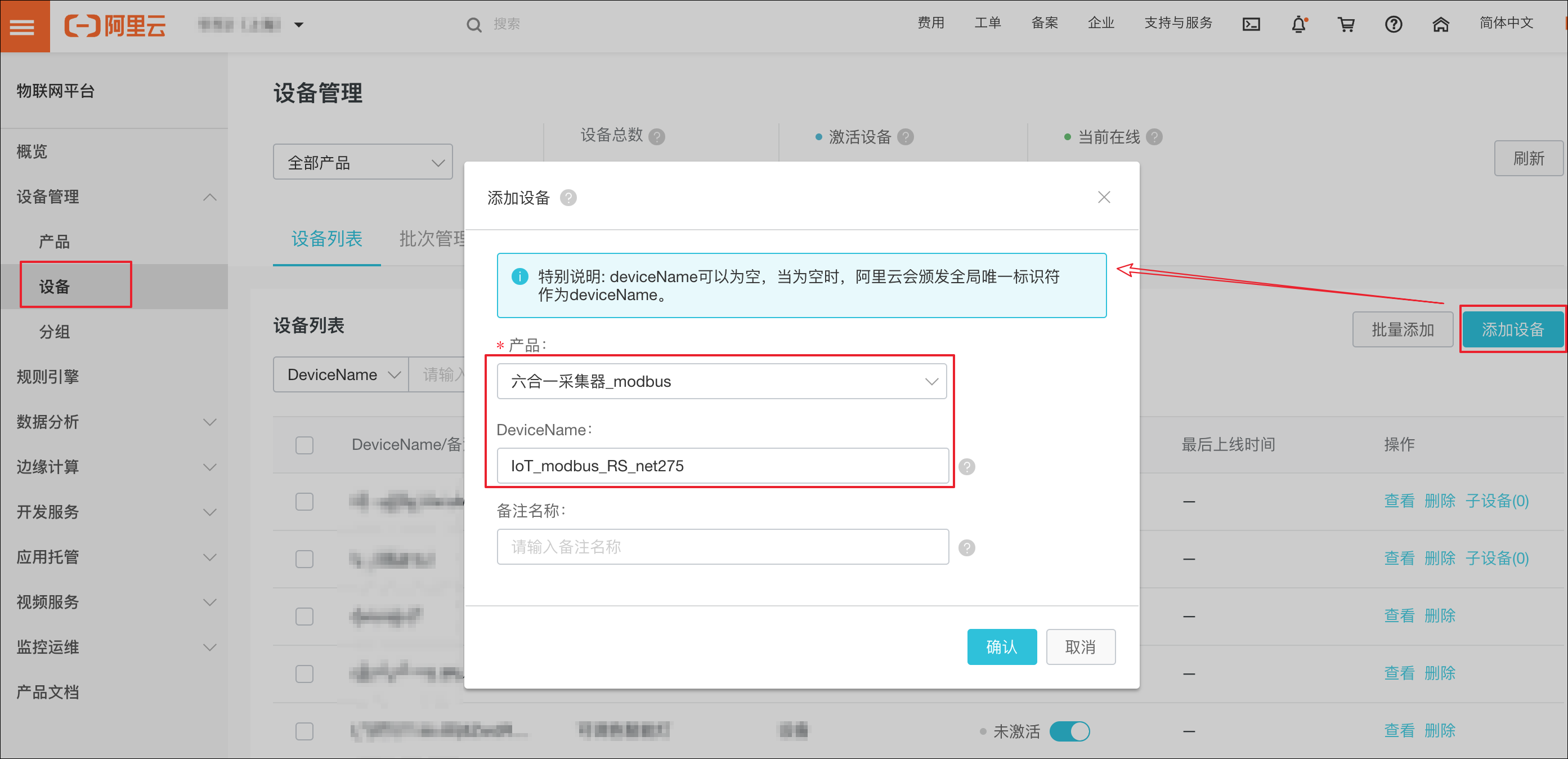Click the DeviceName input field
Screen dimensions: 1568x759
723,466
